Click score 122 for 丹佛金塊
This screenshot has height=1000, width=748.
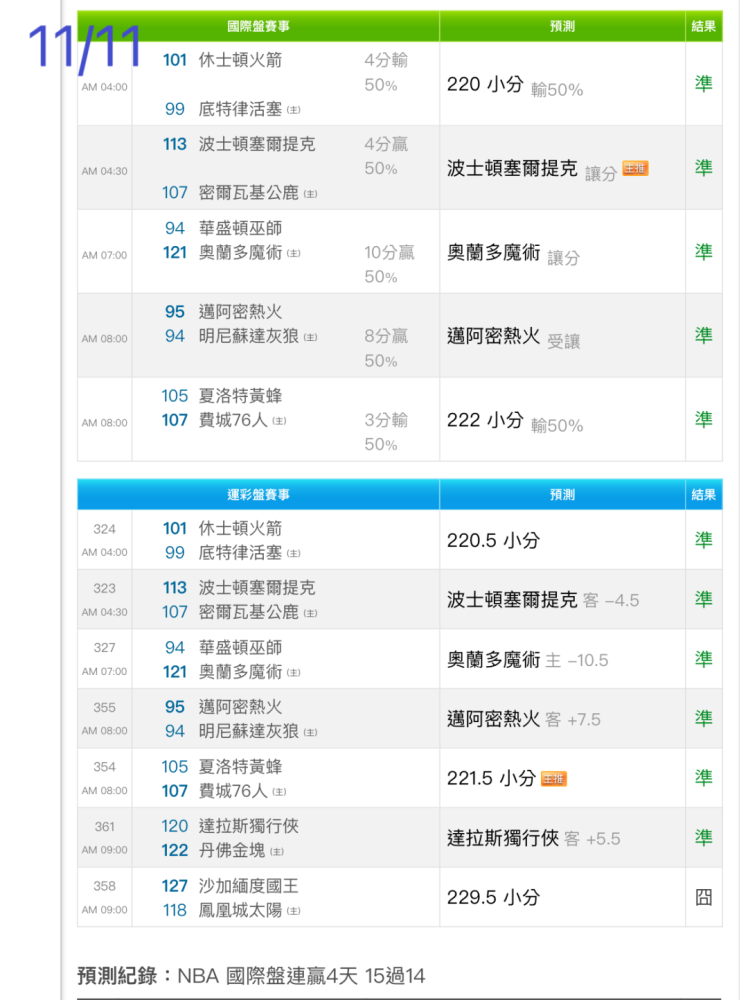175,850
